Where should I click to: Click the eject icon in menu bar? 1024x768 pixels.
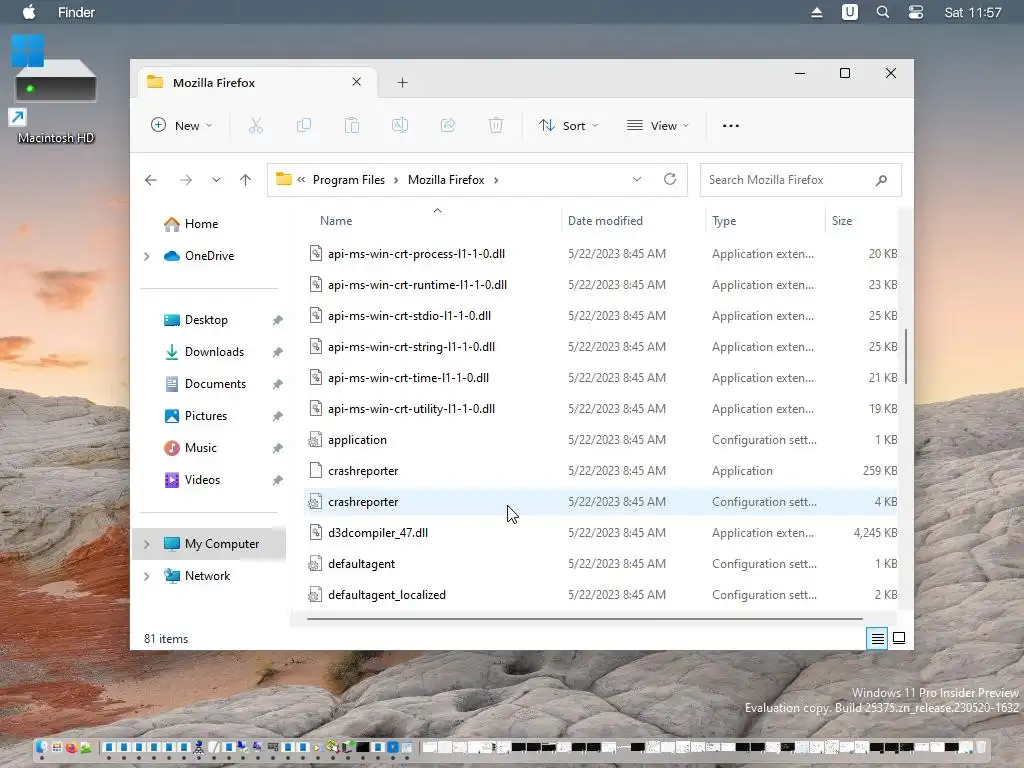[817, 12]
